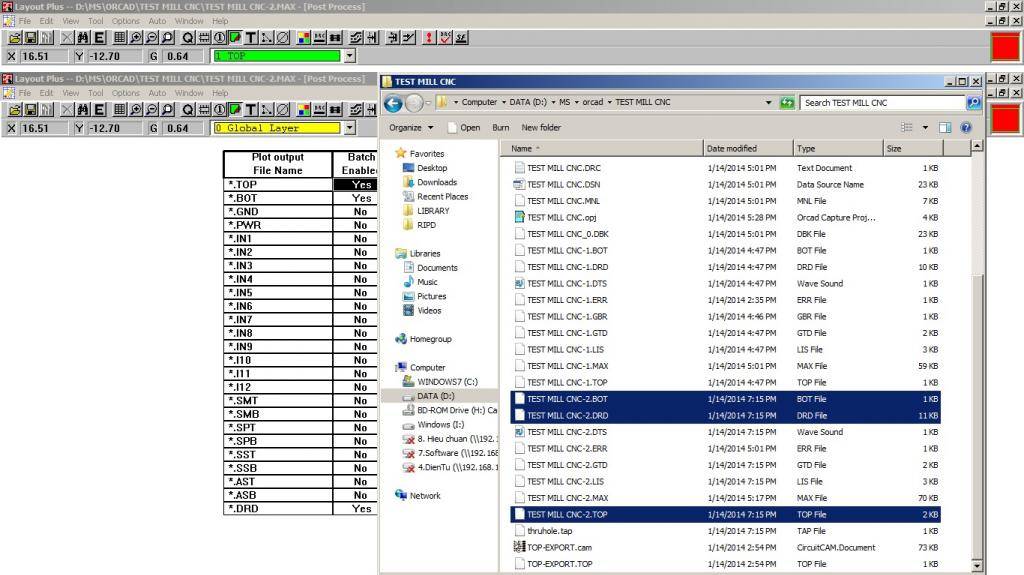Expand breadcrumb arrow after DATA (D:)

click(553, 102)
